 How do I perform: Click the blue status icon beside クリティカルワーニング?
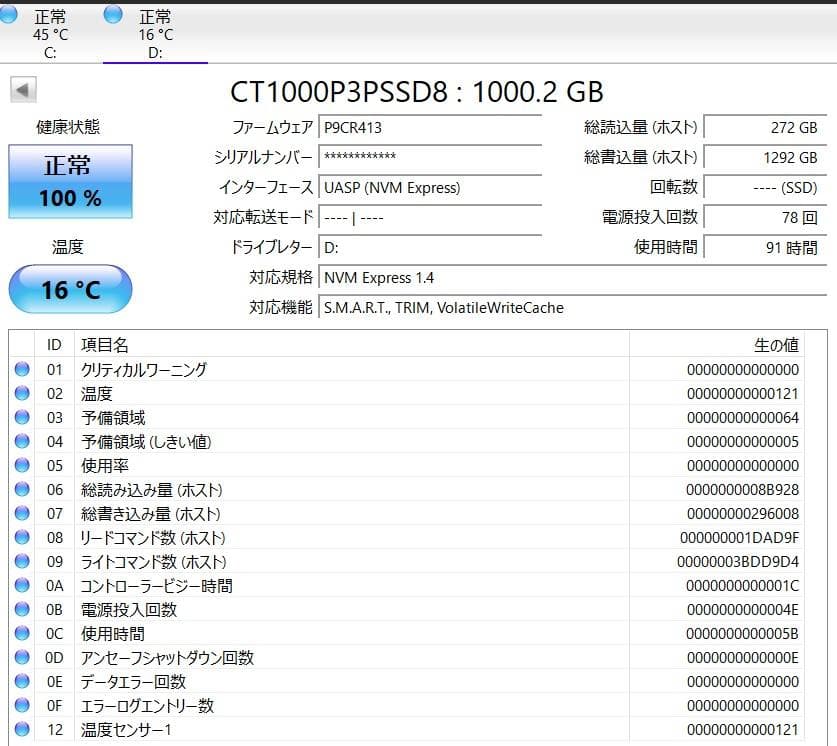click(22, 369)
